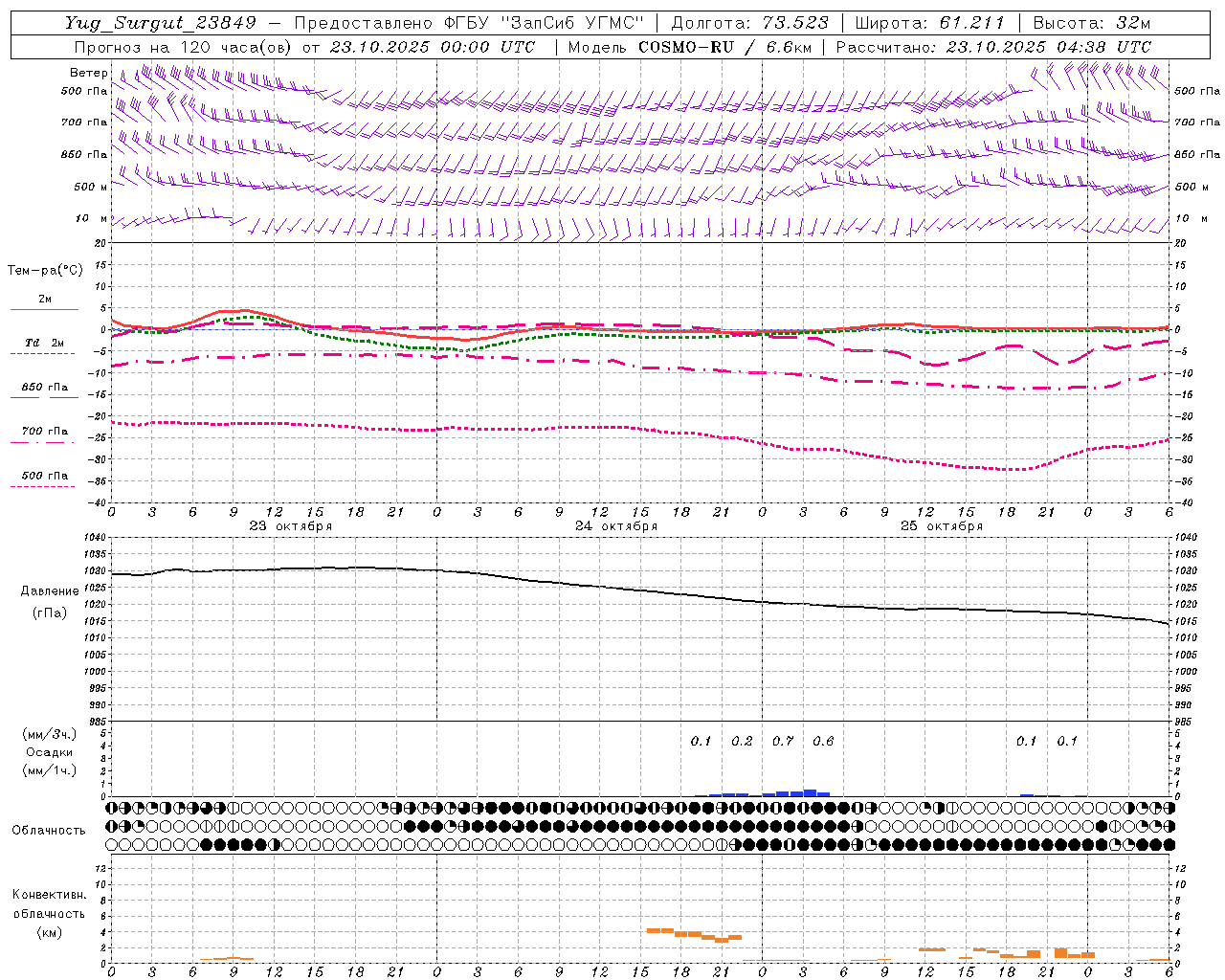Click the Осадки panel label

tap(50, 752)
